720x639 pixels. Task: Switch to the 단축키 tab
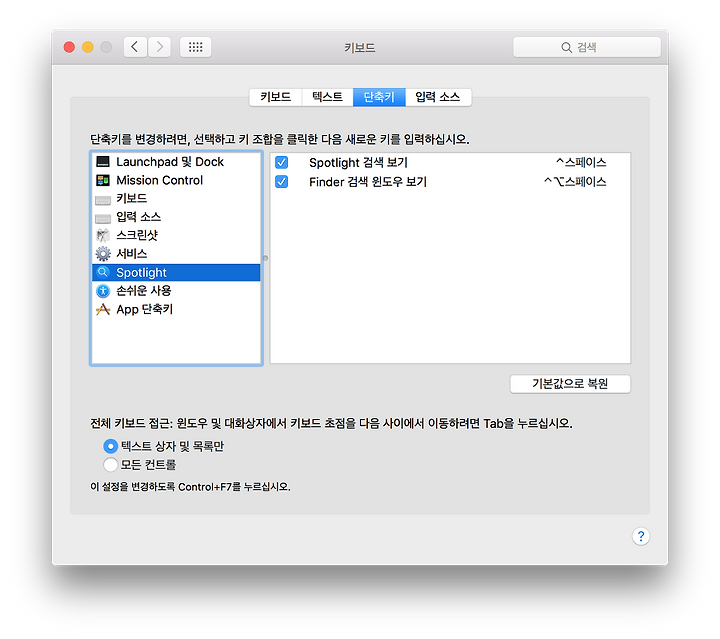(x=379, y=97)
